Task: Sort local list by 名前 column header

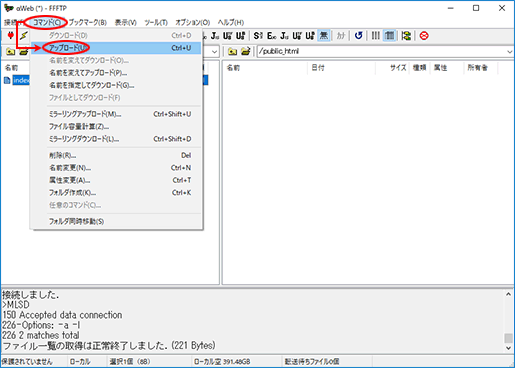Action: (11, 68)
